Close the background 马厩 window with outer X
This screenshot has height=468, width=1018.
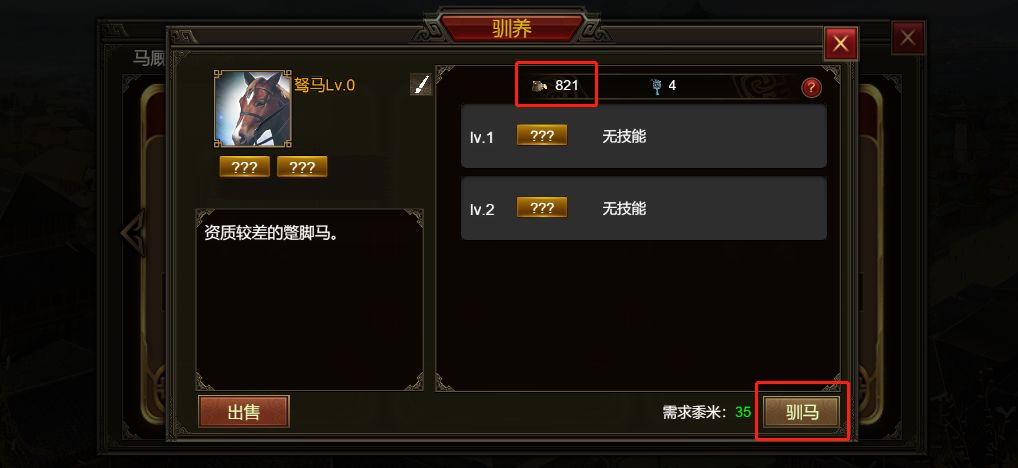pos(908,38)
